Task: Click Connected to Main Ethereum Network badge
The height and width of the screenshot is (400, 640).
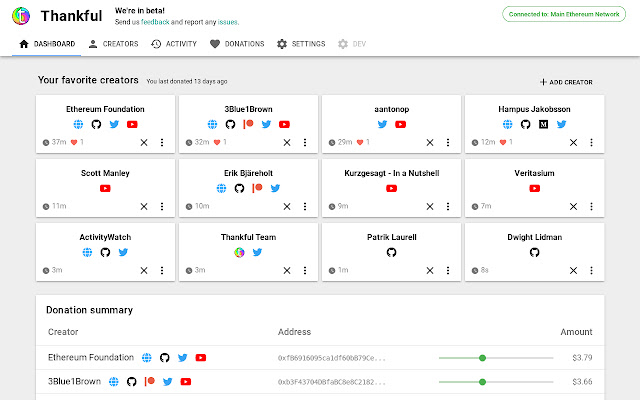Action: (x=564, y=14)
